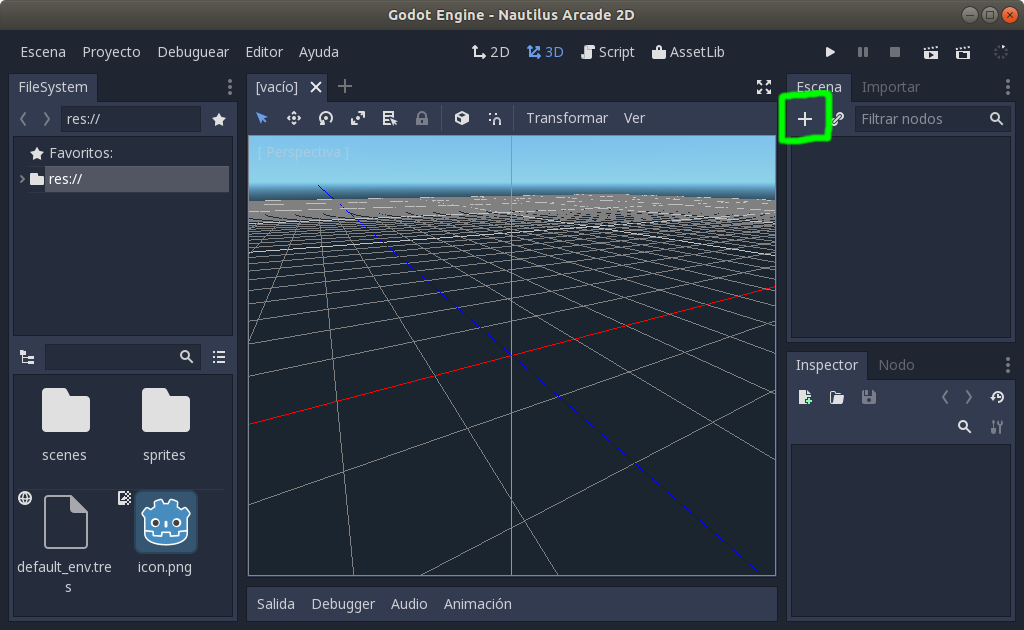The width and height of the screenshot is (1024, 630).
Task: Switch FileSystem to list view mode
Action: point(218,357)
